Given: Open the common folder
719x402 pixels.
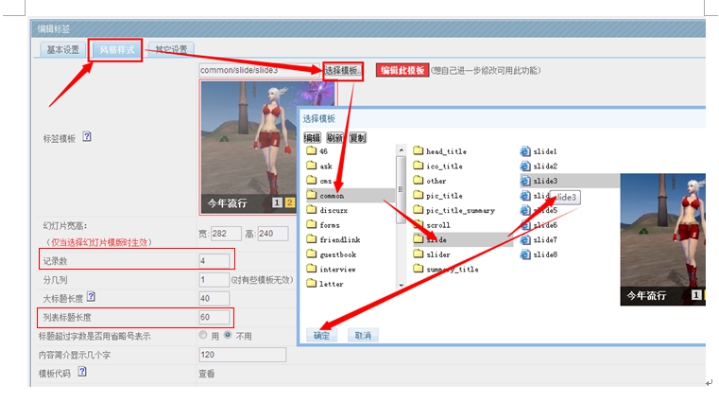Looking at the screenshot, I should (x=331, y=196).
